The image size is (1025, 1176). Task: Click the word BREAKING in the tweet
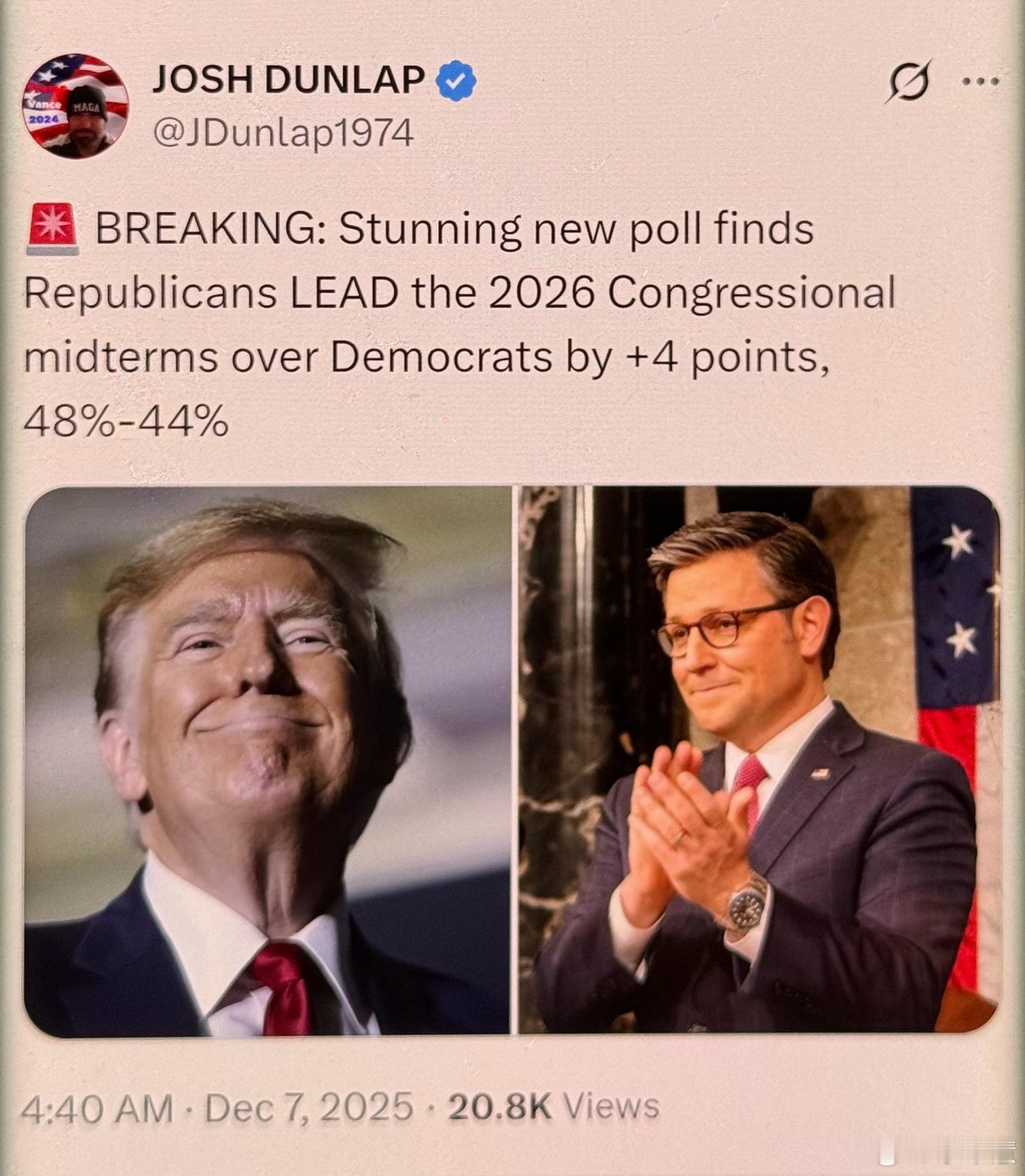pyautogui.click(x=211, y=229)
